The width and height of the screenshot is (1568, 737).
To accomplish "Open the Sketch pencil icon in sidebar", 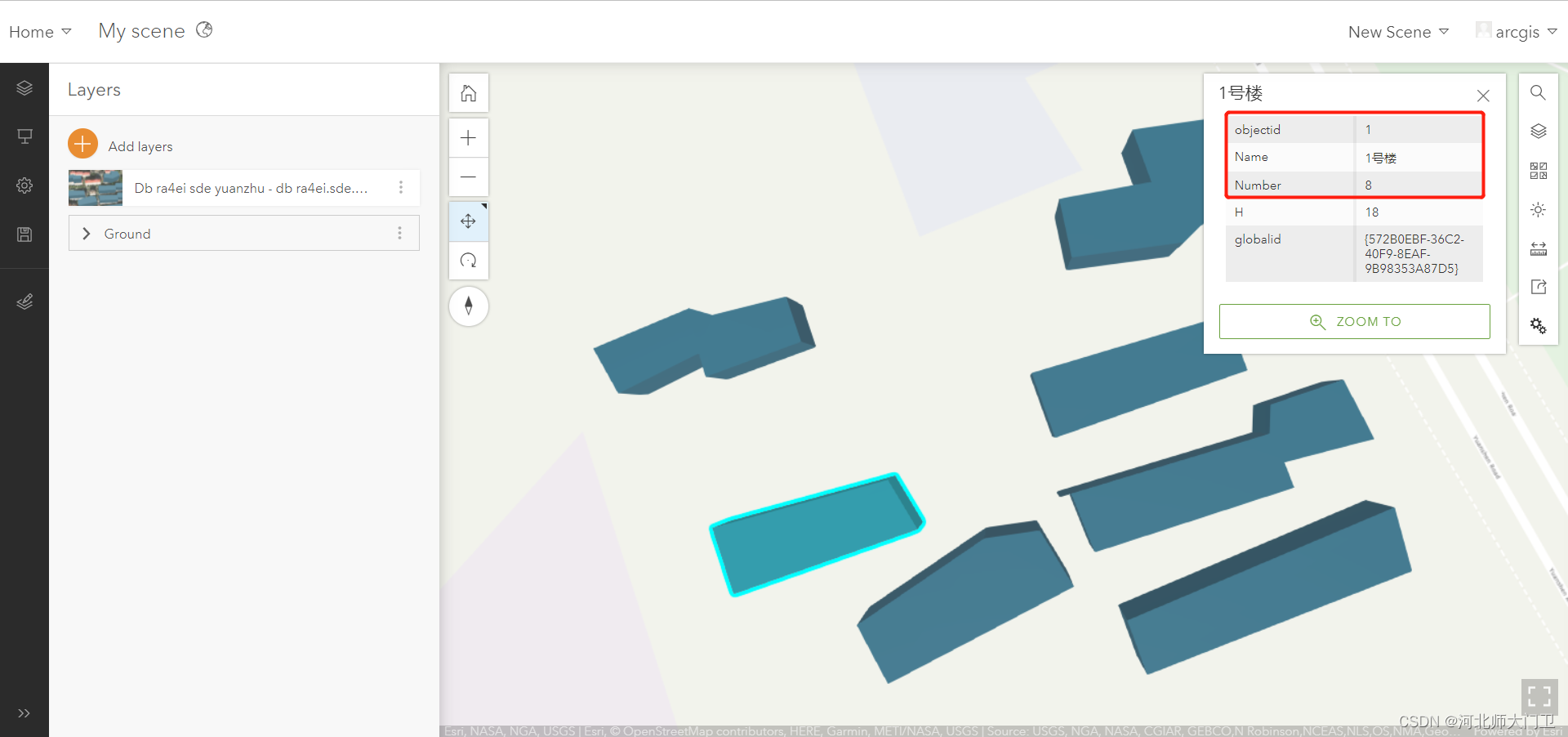I will tap(24, 302).
